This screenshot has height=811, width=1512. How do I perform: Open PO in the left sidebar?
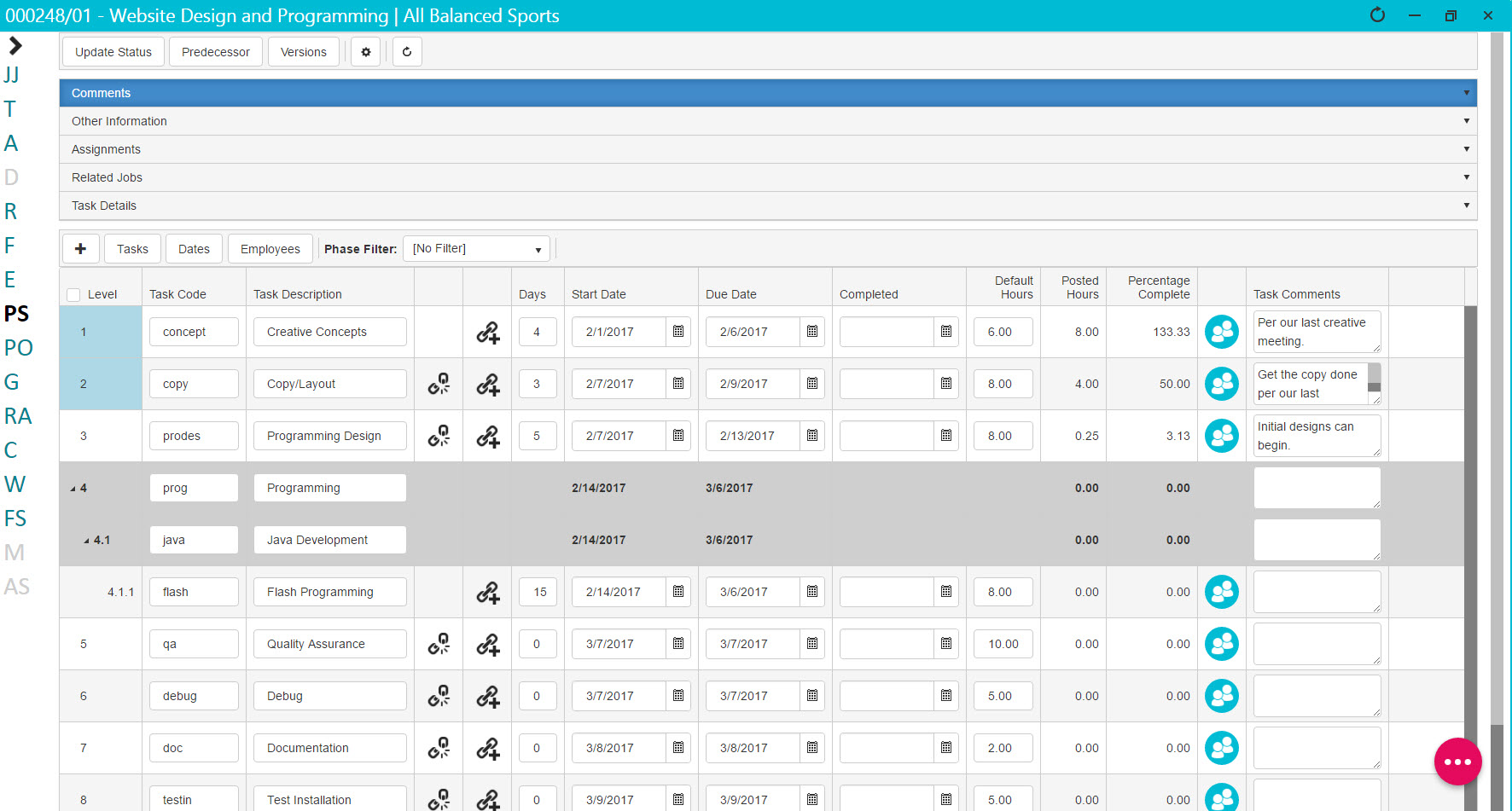19,348
